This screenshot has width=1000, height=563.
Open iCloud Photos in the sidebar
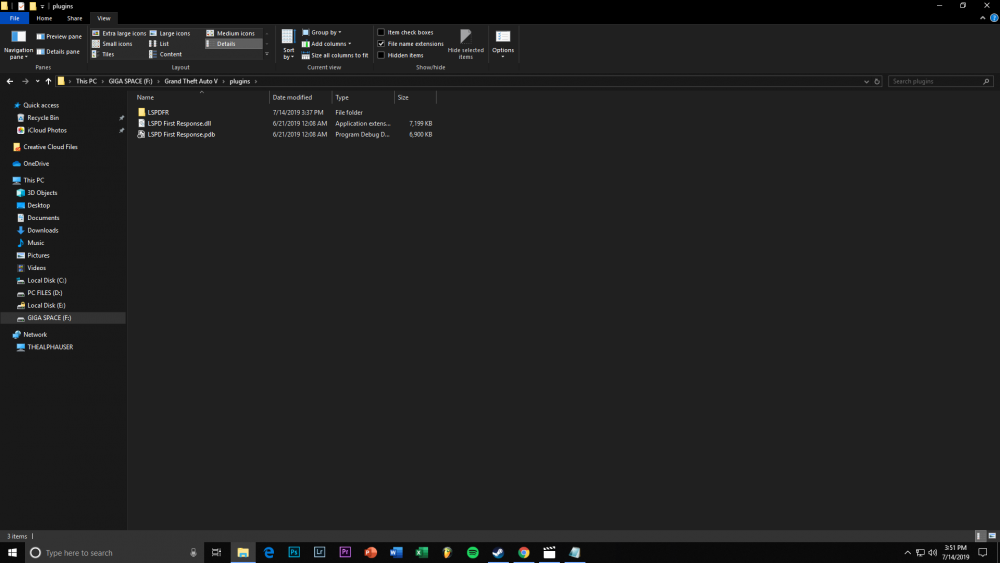pos(47,130)
